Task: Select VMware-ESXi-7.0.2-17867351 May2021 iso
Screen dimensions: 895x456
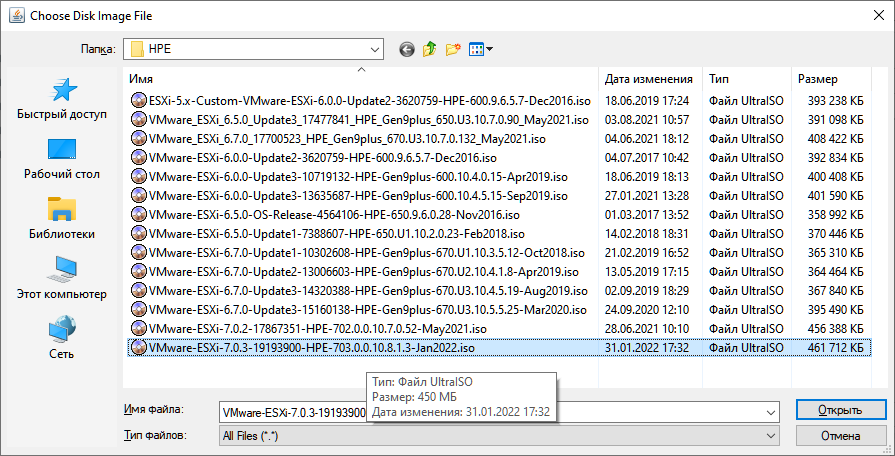Action: [x=317, y=329]
